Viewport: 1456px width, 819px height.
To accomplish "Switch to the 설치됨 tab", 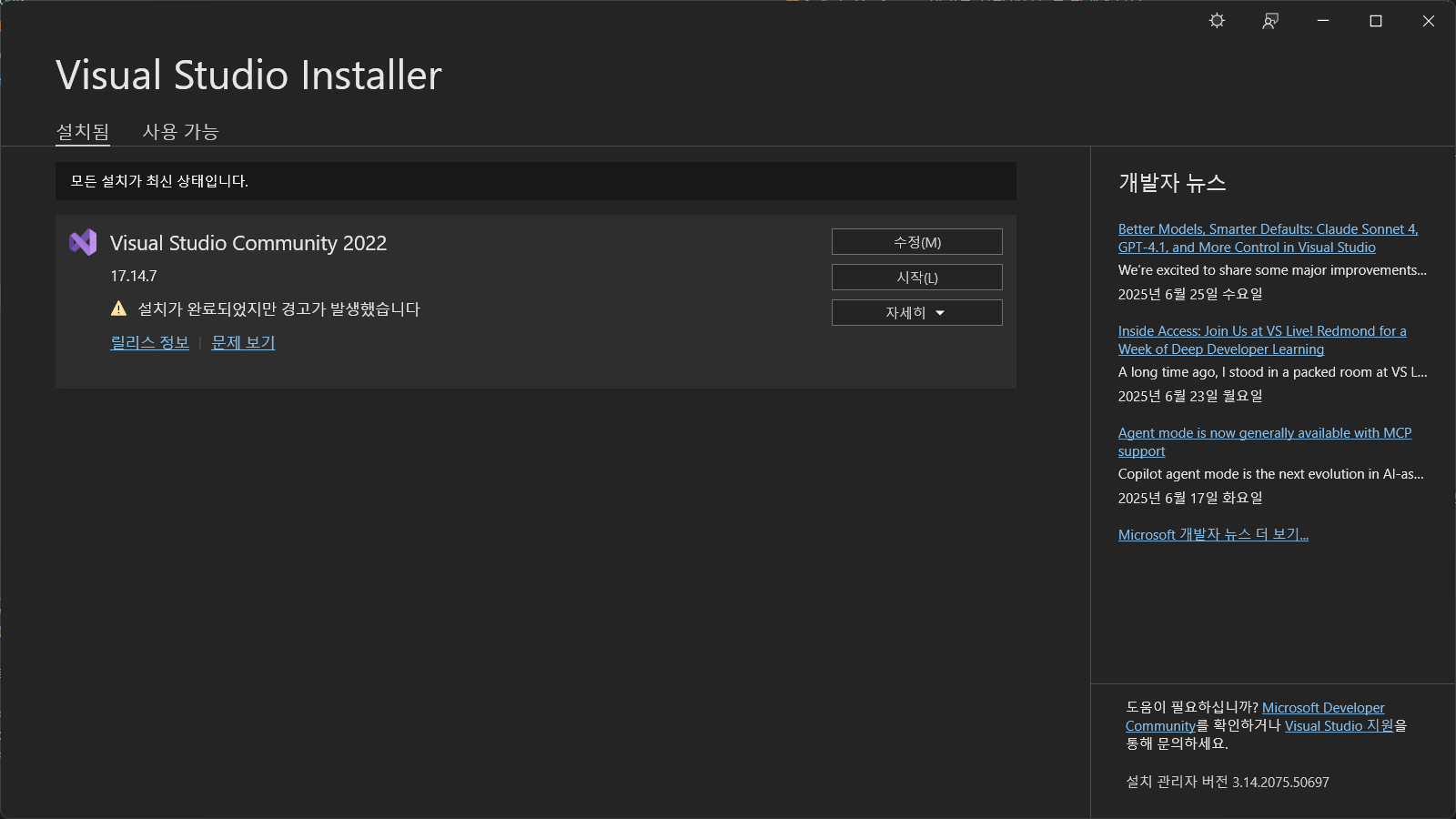I will click(83, 132).
